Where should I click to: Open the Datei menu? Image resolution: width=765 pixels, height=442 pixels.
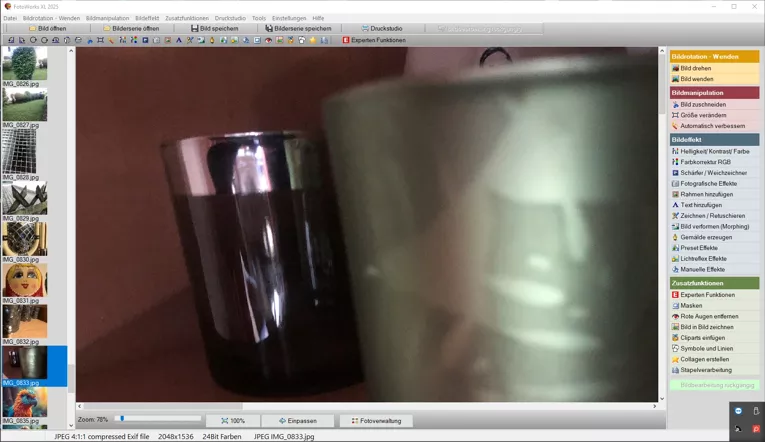point(10,18)
